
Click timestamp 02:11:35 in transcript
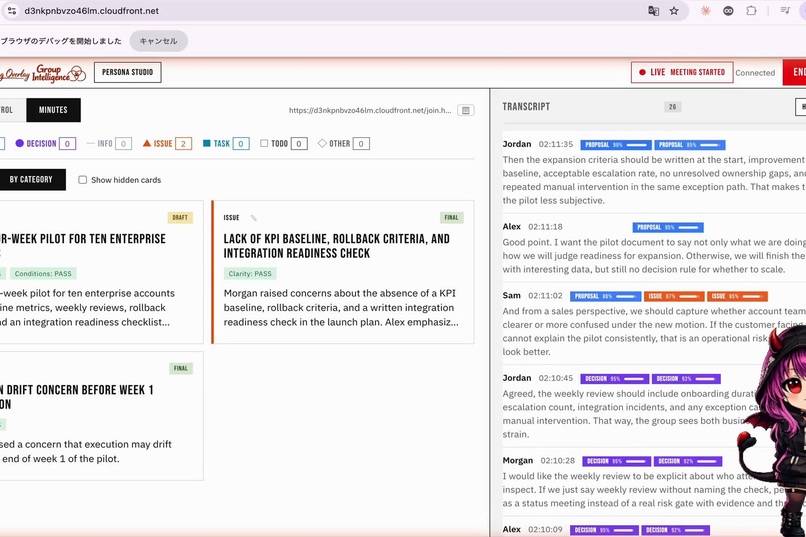point(556,144)
